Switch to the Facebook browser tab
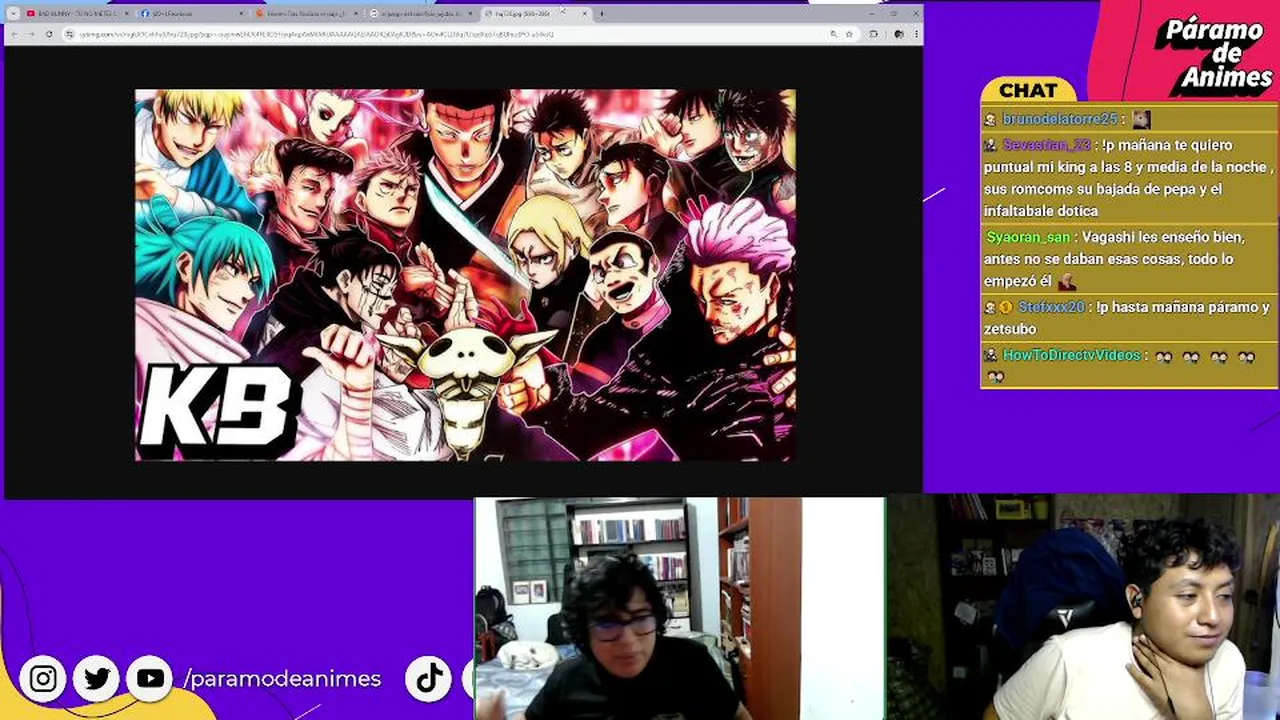 click(x=190, y=14)
